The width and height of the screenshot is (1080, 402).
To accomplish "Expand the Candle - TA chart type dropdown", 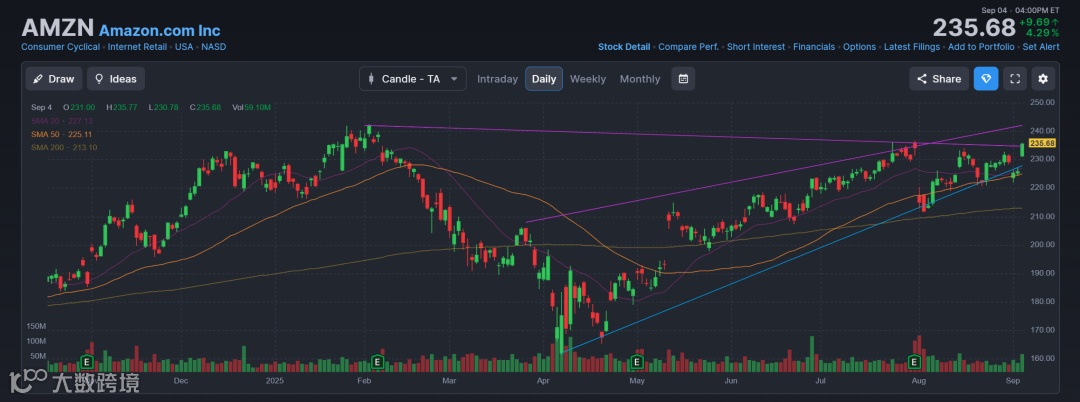I will (413, 78).
